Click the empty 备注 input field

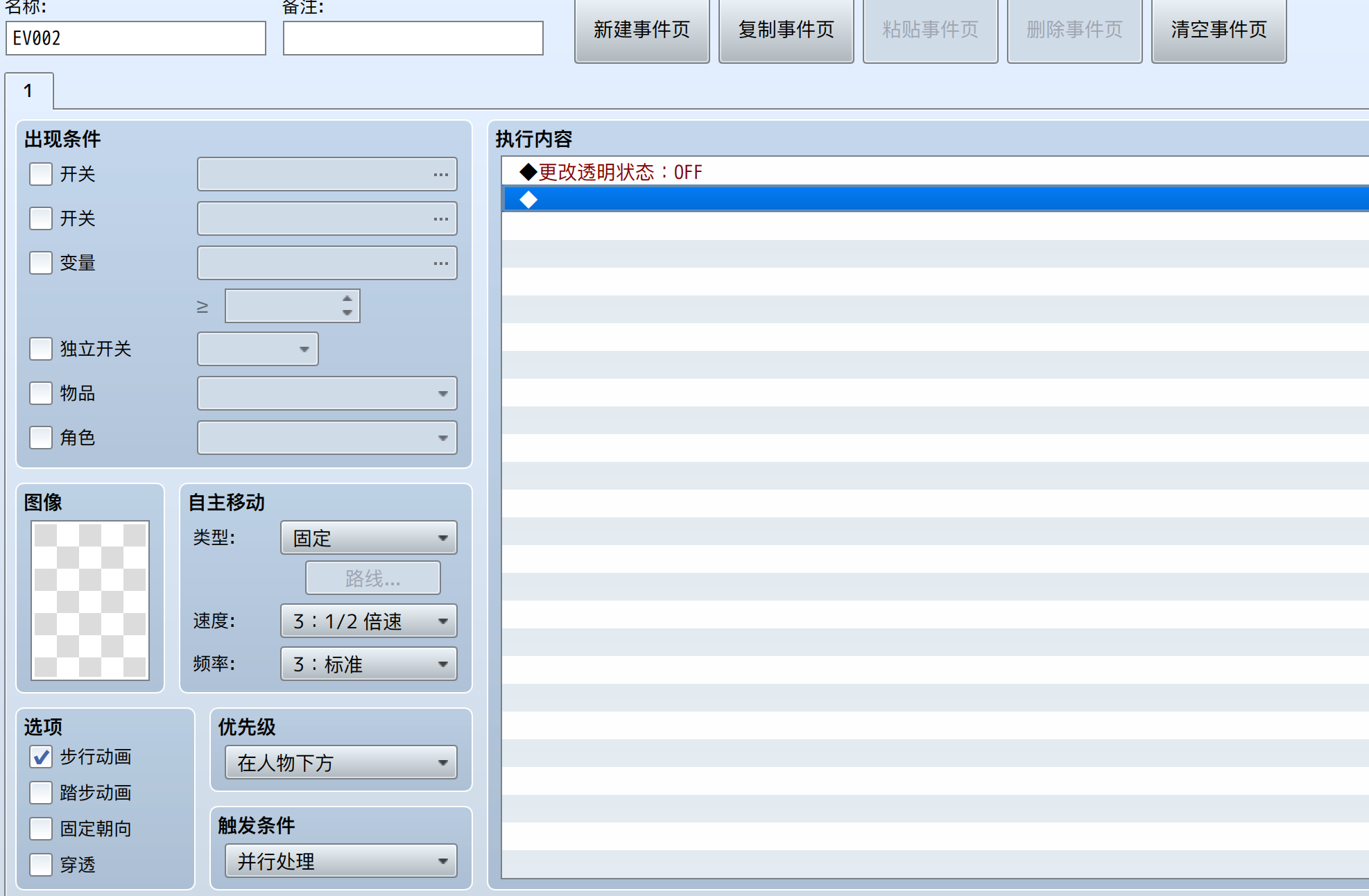tap(413, 38)
